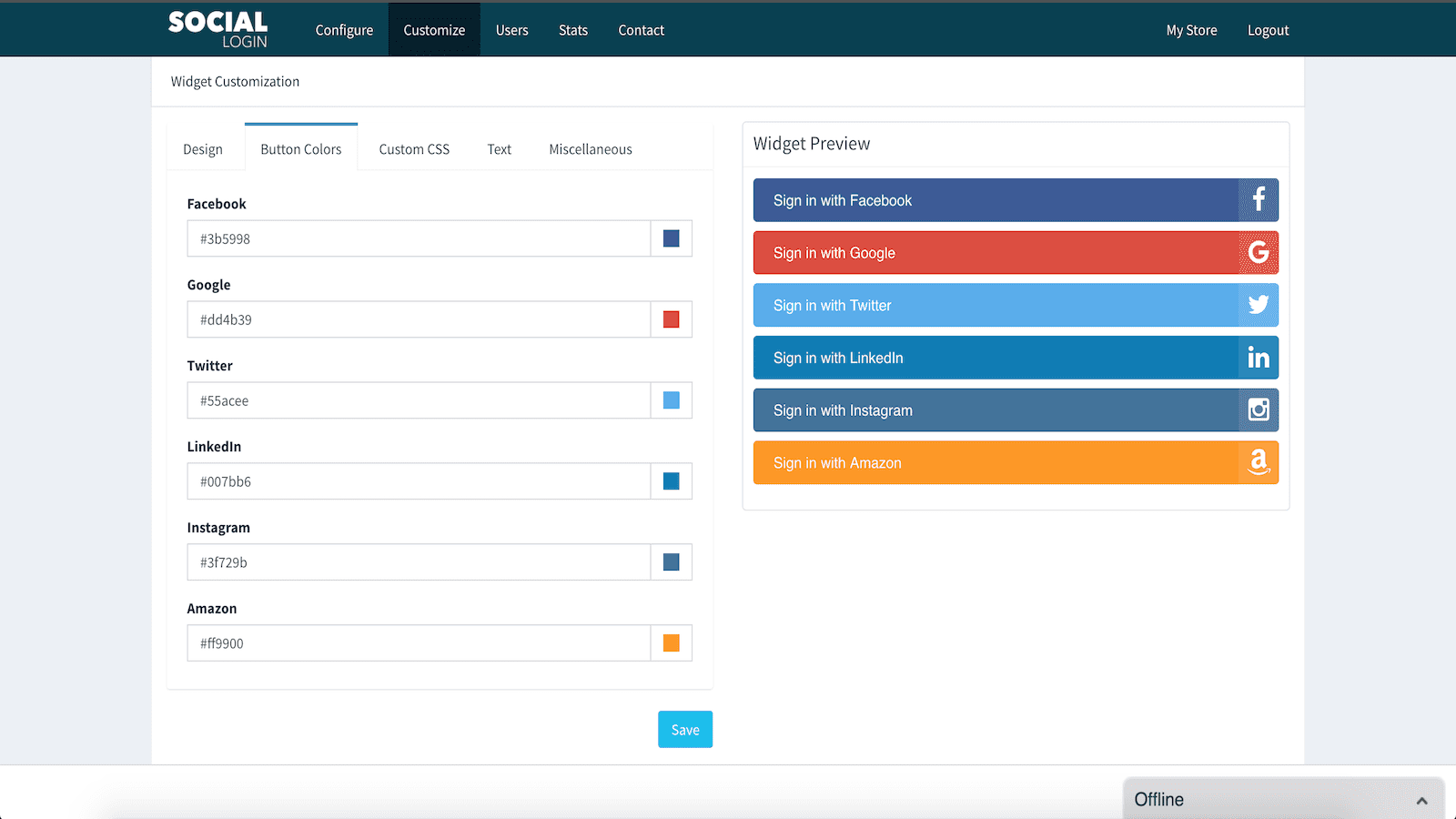Open the Amazon color picker swatch
This screenshot has height=819, width=1456.
tap(672, 643)
